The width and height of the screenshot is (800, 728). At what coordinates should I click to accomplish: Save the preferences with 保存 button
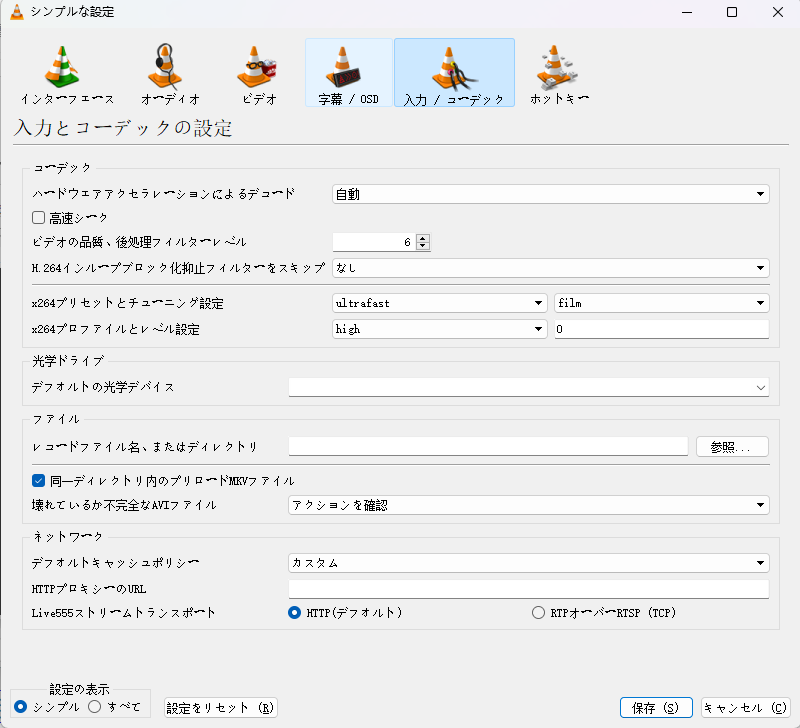tap(655, 707)
